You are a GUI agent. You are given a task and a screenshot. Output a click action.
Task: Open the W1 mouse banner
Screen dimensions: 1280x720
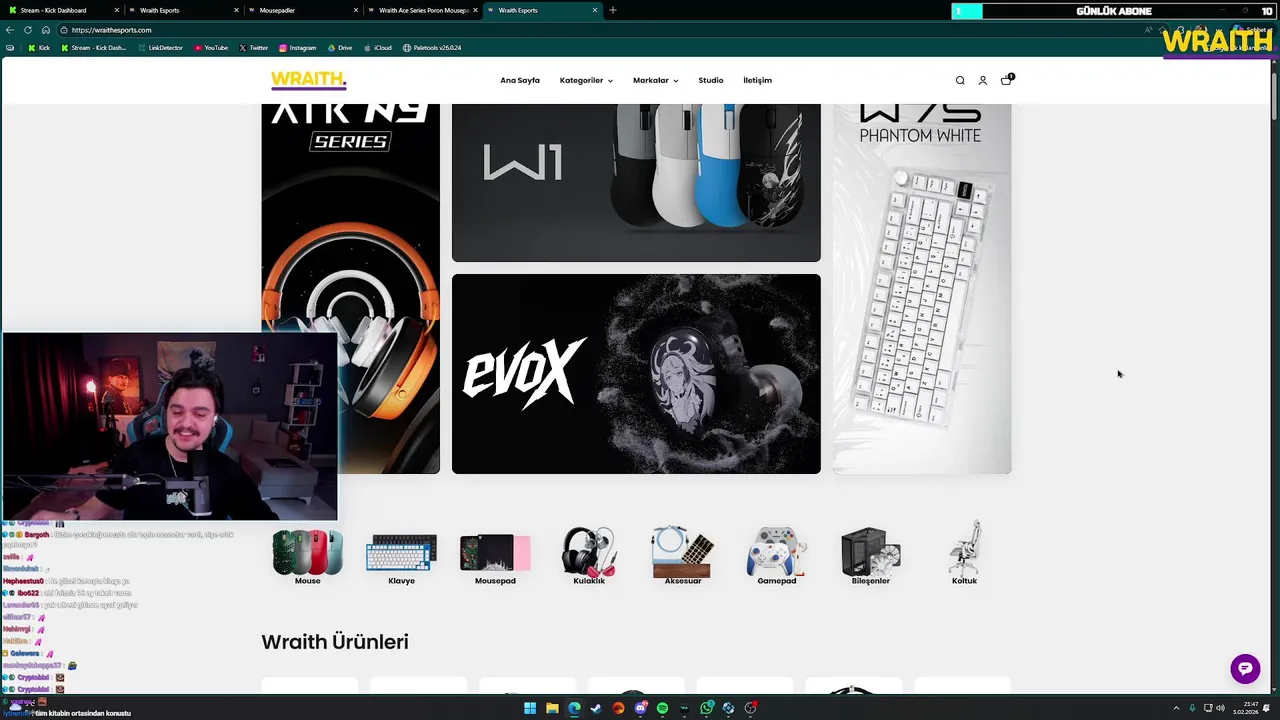636,183
